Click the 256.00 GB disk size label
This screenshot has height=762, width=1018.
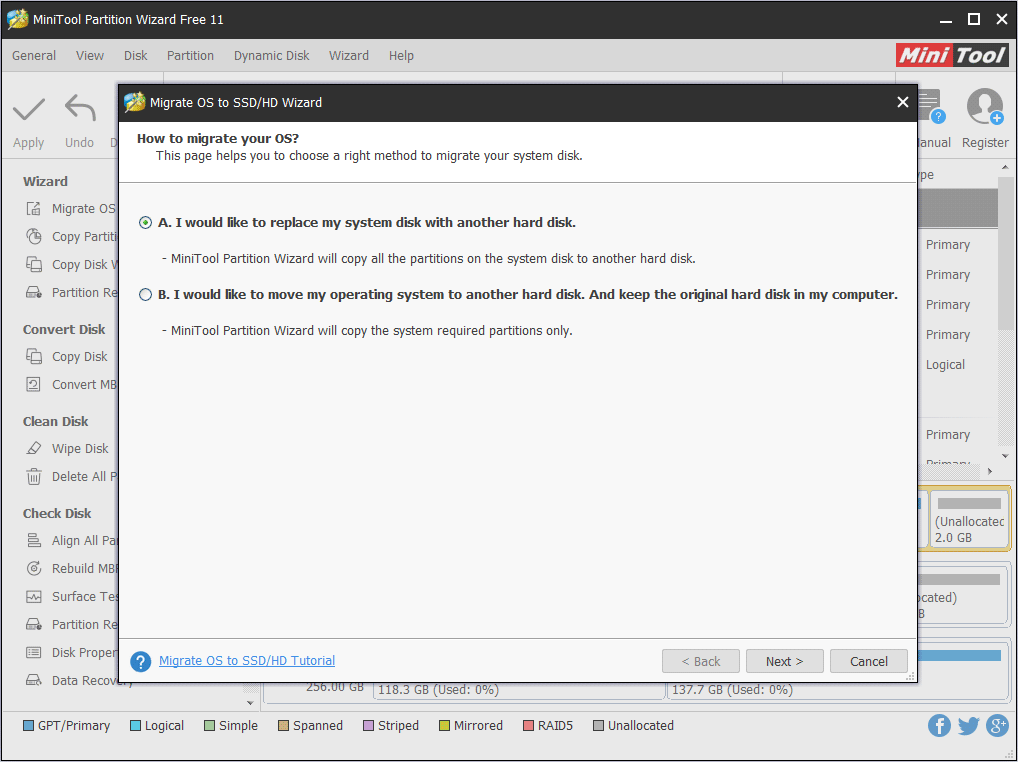click(335, 687)
